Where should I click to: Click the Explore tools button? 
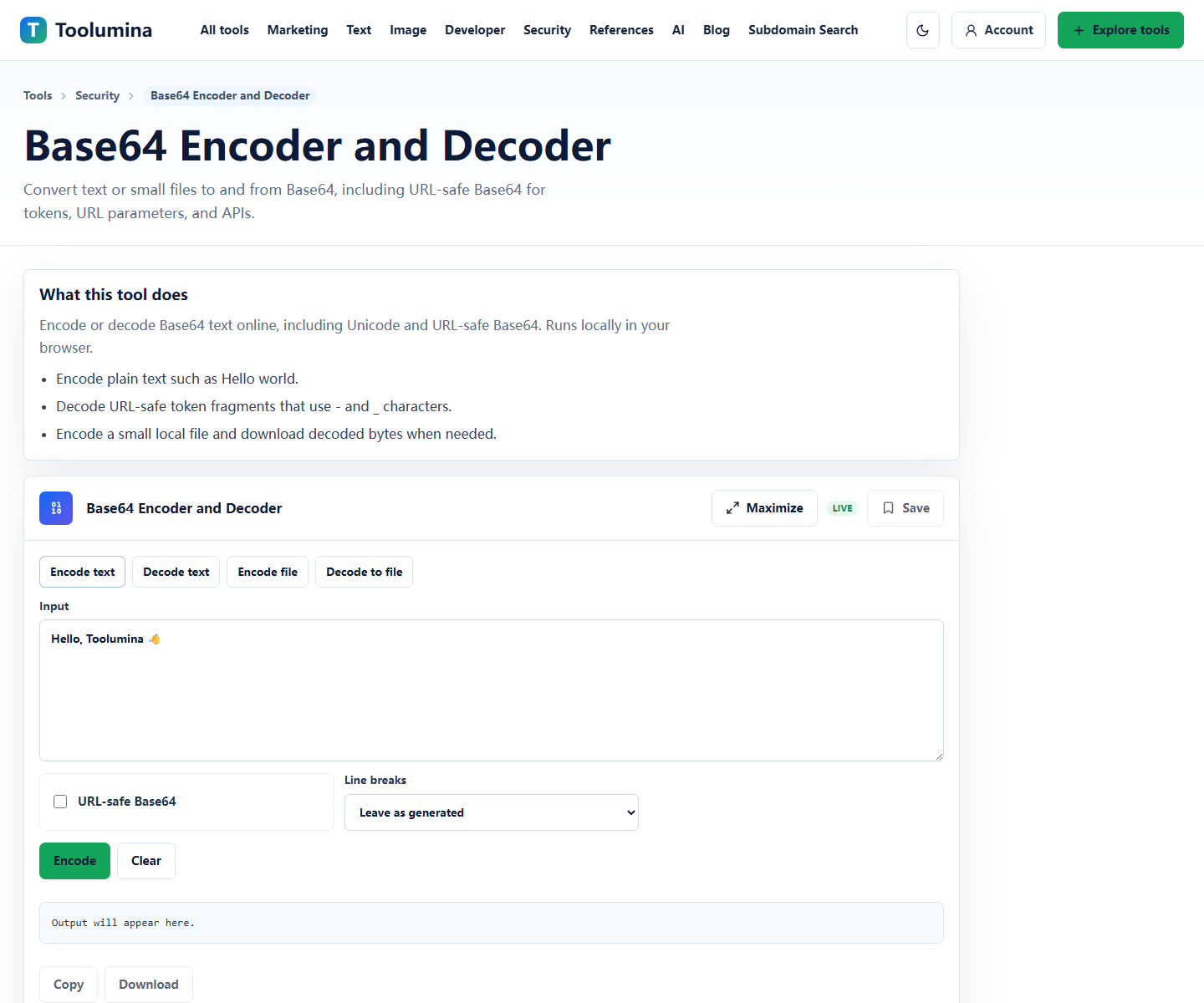click(x=1120, y=30)
